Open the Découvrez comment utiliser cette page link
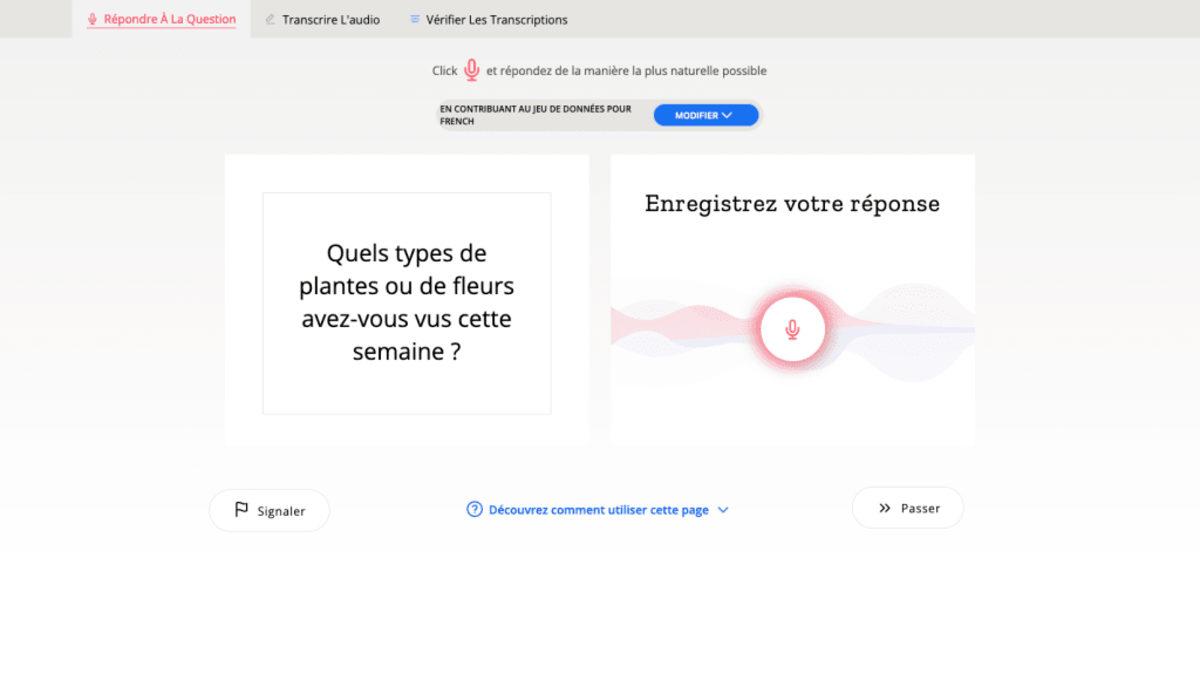 coord(598,509)
